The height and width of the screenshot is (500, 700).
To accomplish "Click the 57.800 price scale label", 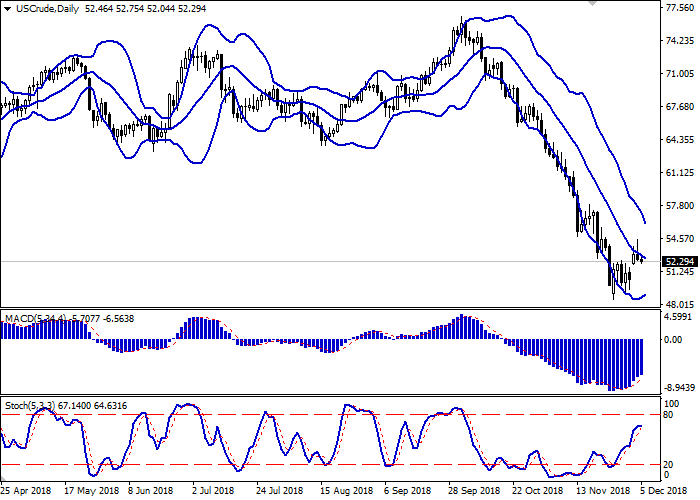I will tap(679, 206).
